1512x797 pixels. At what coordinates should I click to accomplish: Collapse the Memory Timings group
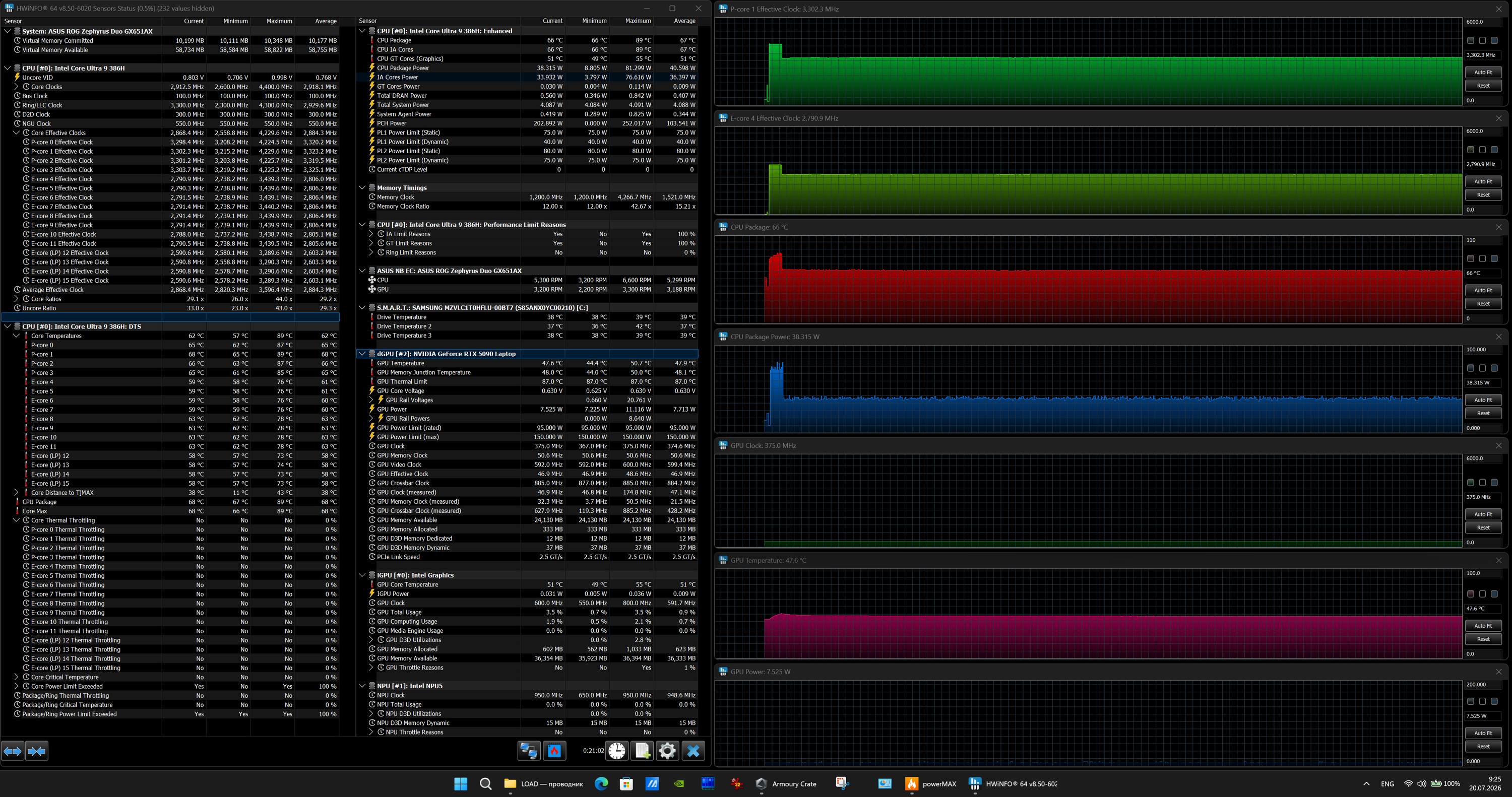[x=362, y=188]
